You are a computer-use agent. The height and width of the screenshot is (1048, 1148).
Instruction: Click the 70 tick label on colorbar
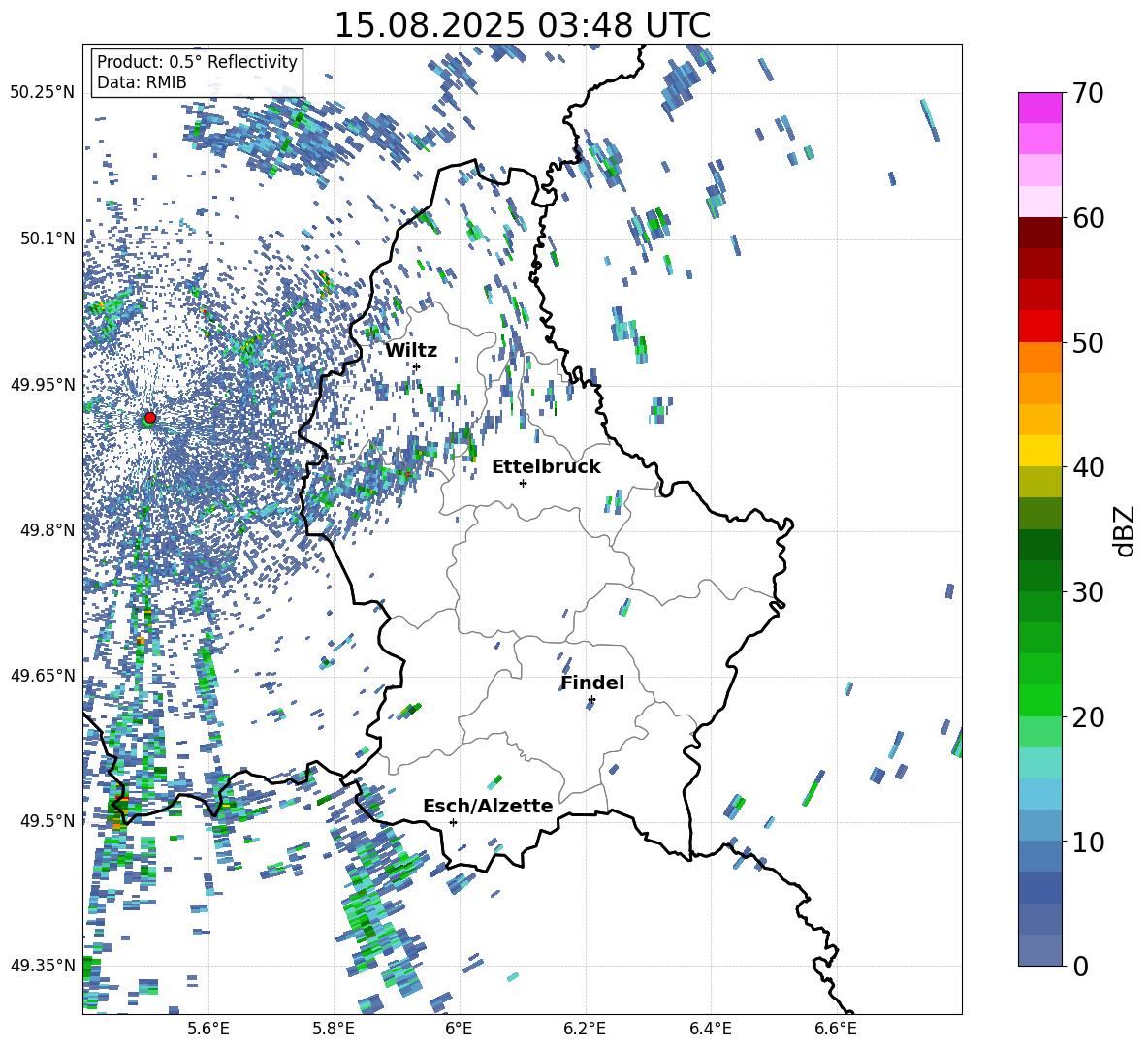[x=1088, y=93]
